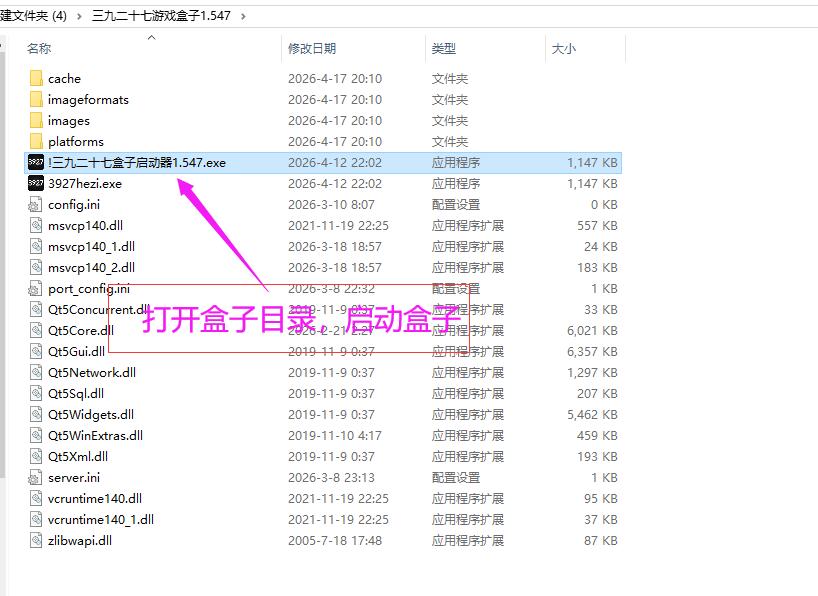Image resolution: width=818 pixels, height=596 pixels.
Task: Click the cache folder icon
Action: [x=36, y=78]
